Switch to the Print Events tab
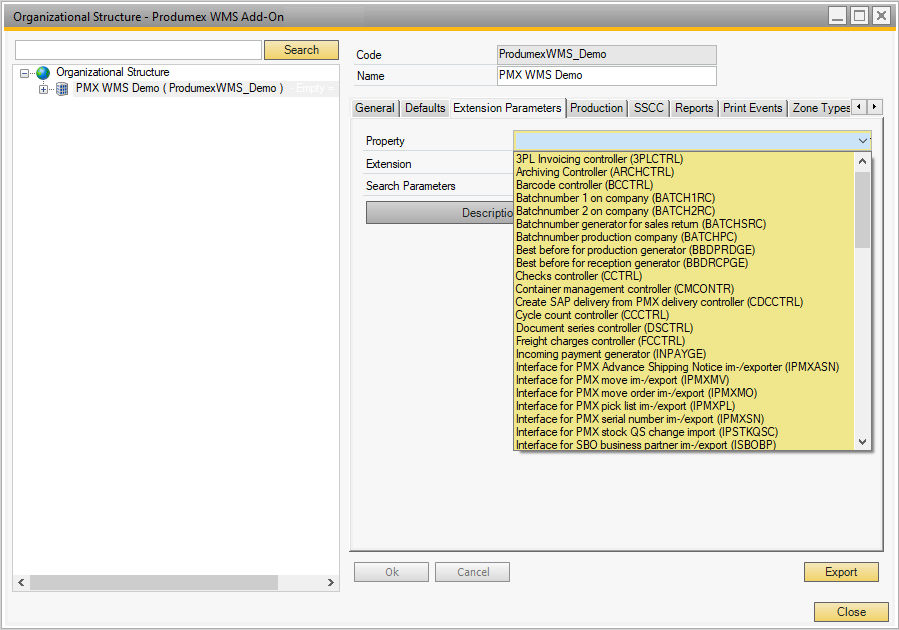899x630 pixels. click(752, 108)
